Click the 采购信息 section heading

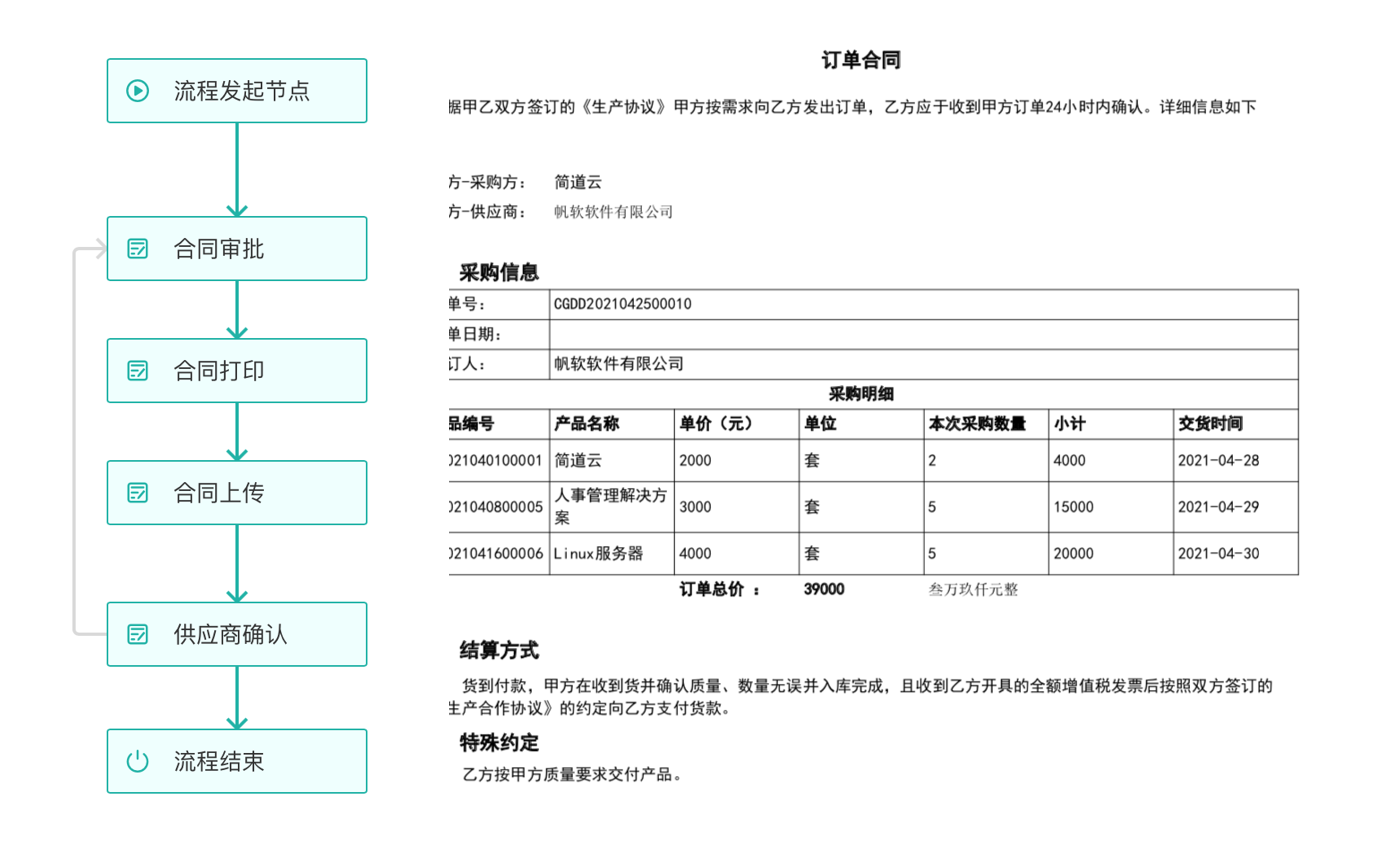click(x=499, y=272)
